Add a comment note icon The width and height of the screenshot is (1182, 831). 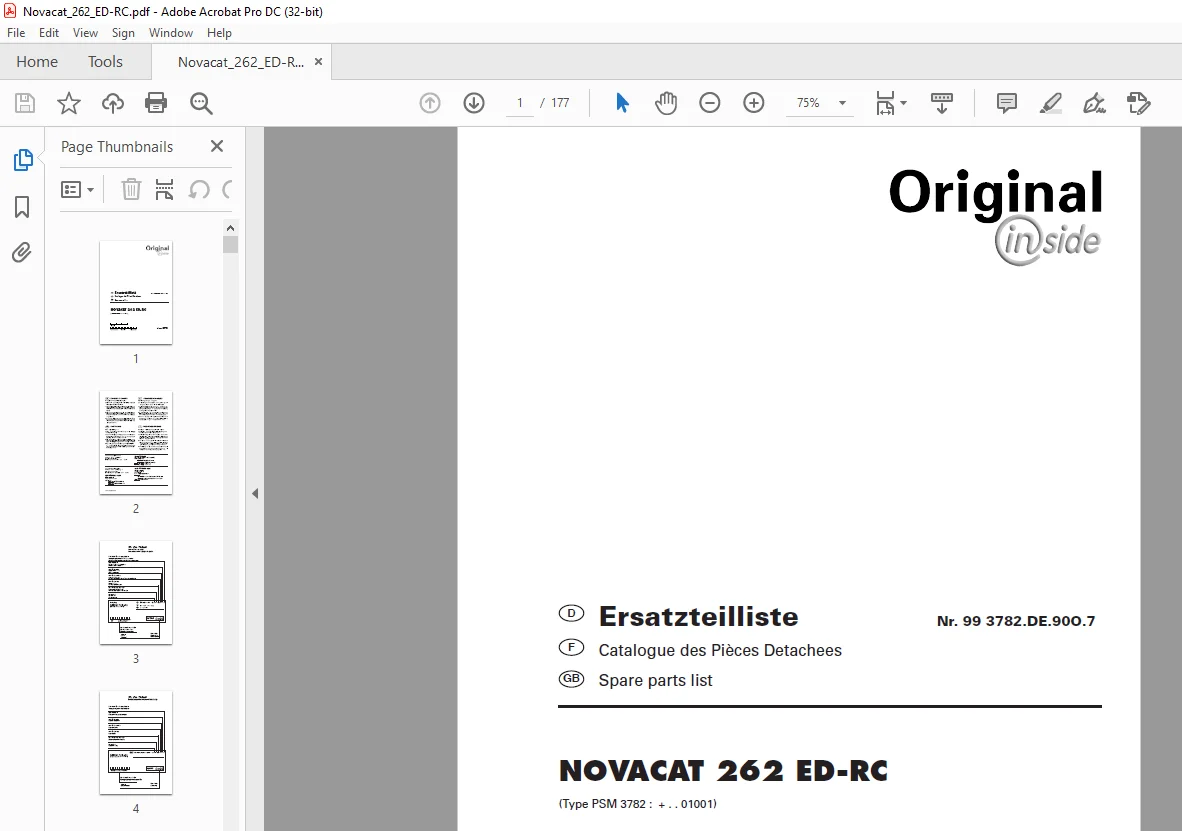coord(1006,103)
